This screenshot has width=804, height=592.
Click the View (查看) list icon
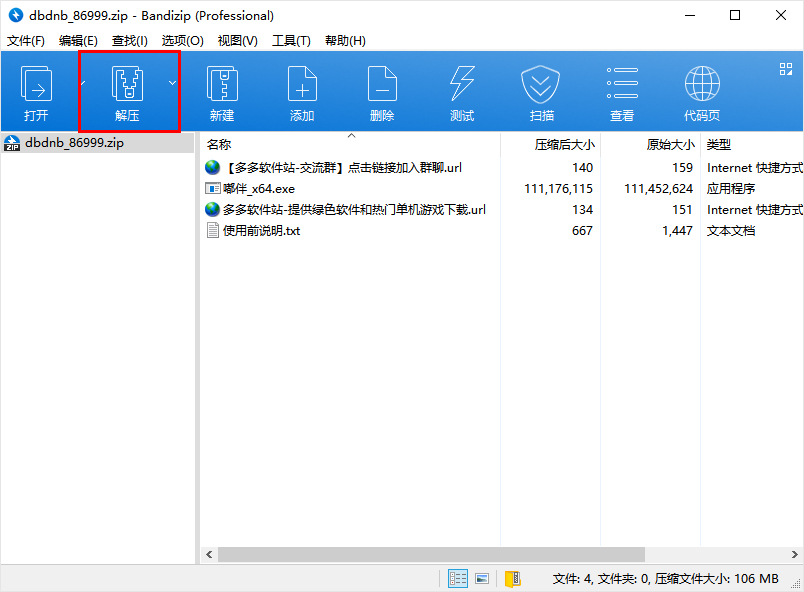pos(622,83)
